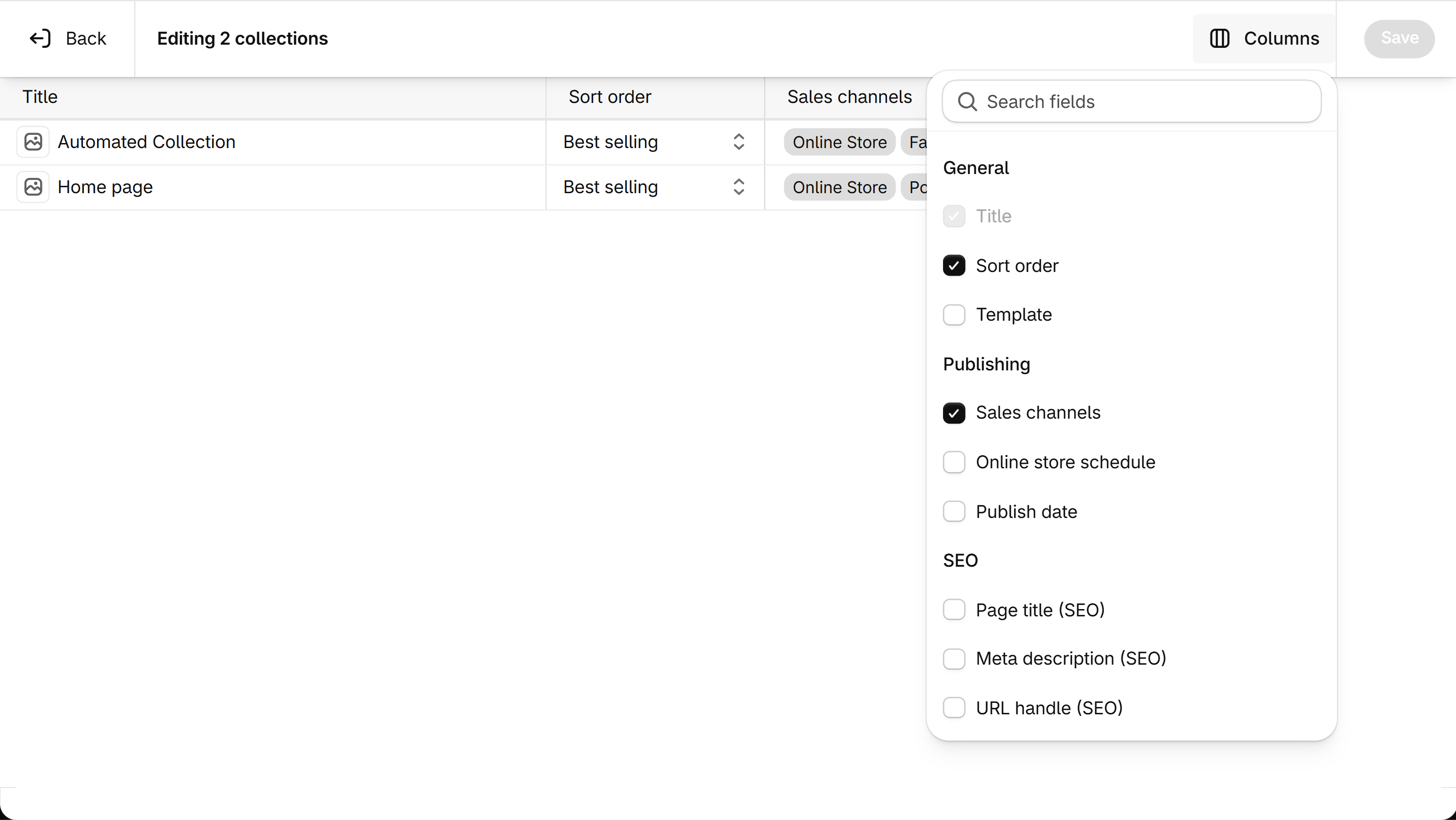Enable the Template checkbox
Viewport: 1456px width, 820px height.
pos(954,315)
